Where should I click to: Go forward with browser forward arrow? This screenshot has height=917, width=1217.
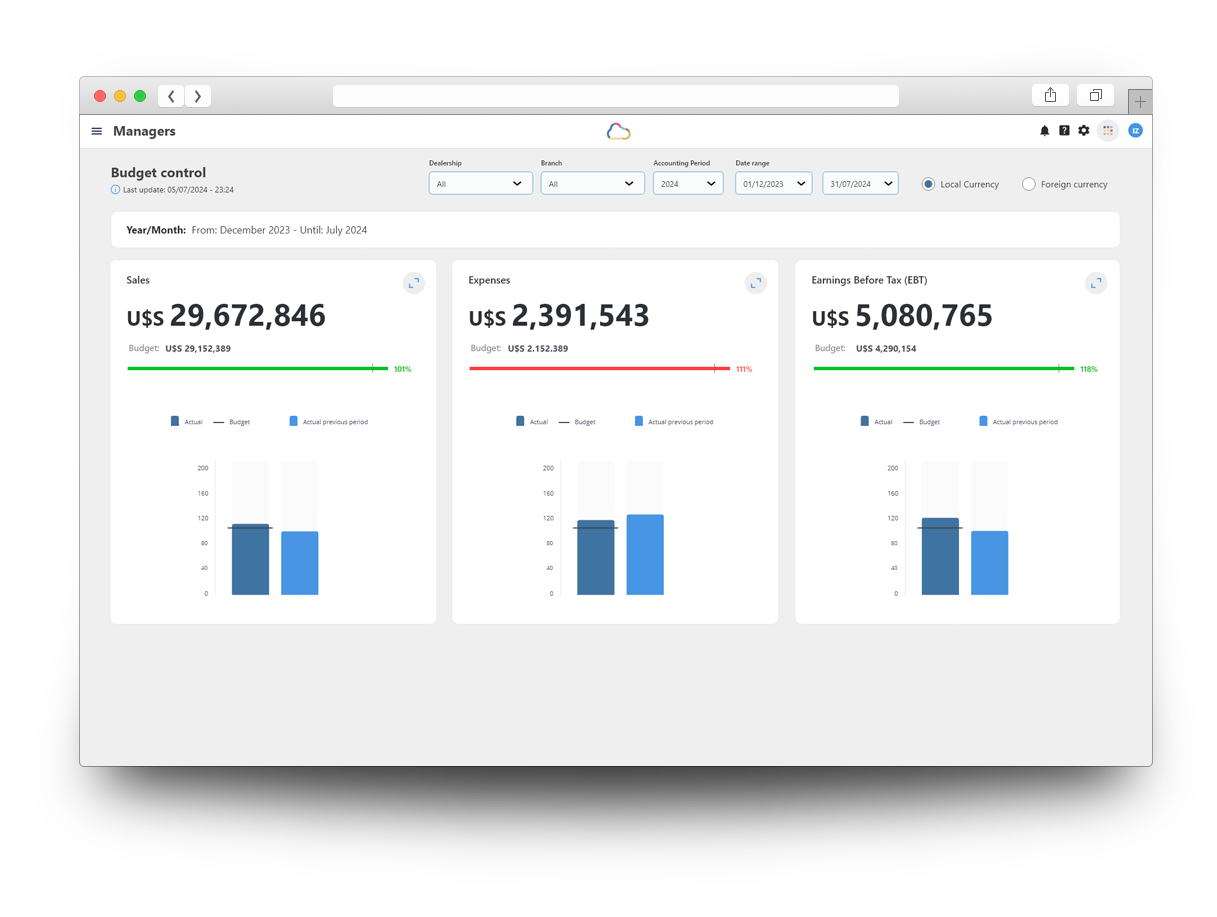(x=198, y=96)
